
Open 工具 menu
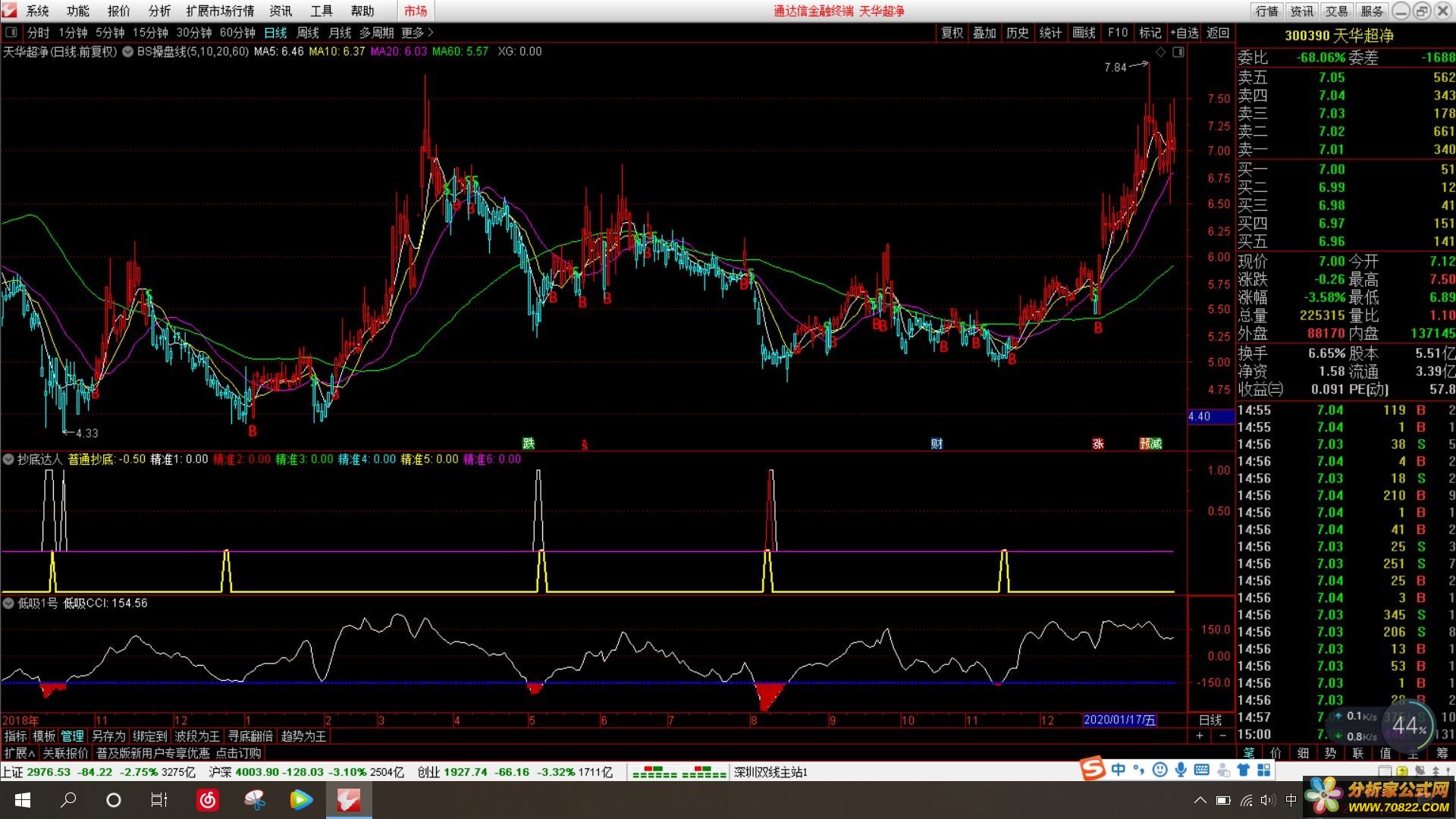tap(322, 11)
